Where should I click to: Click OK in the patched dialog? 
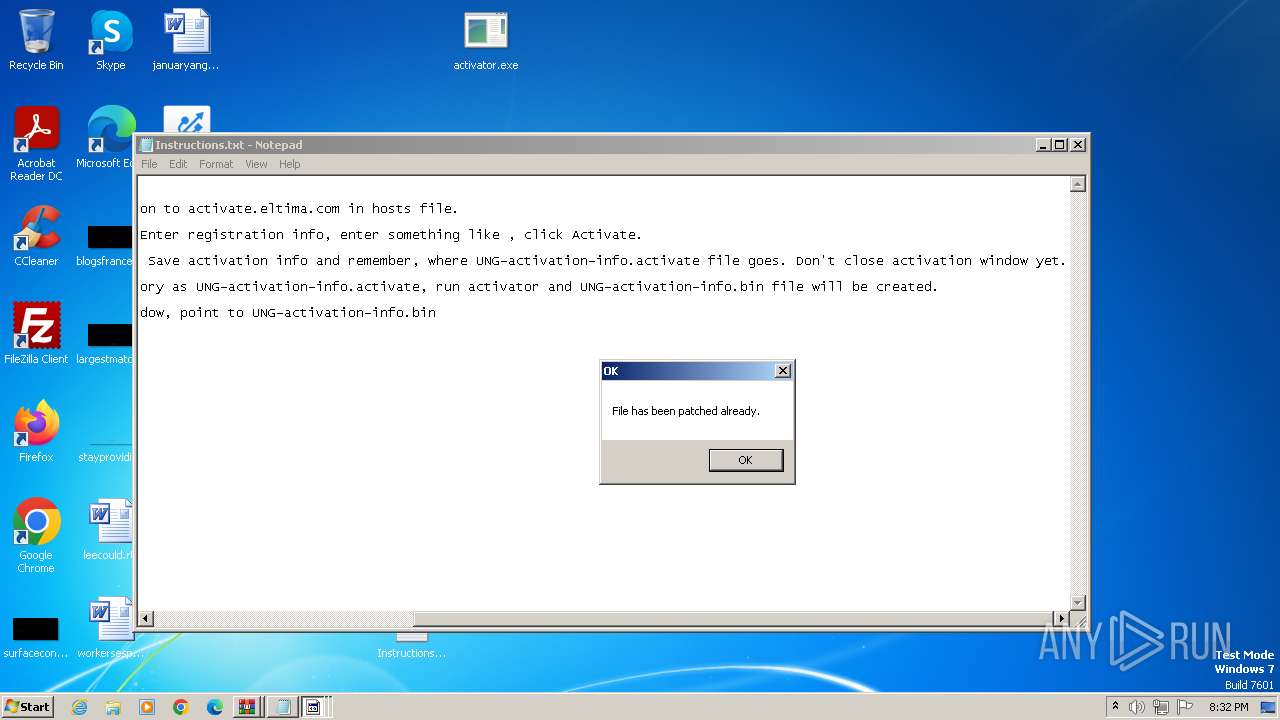click(745, 460)
